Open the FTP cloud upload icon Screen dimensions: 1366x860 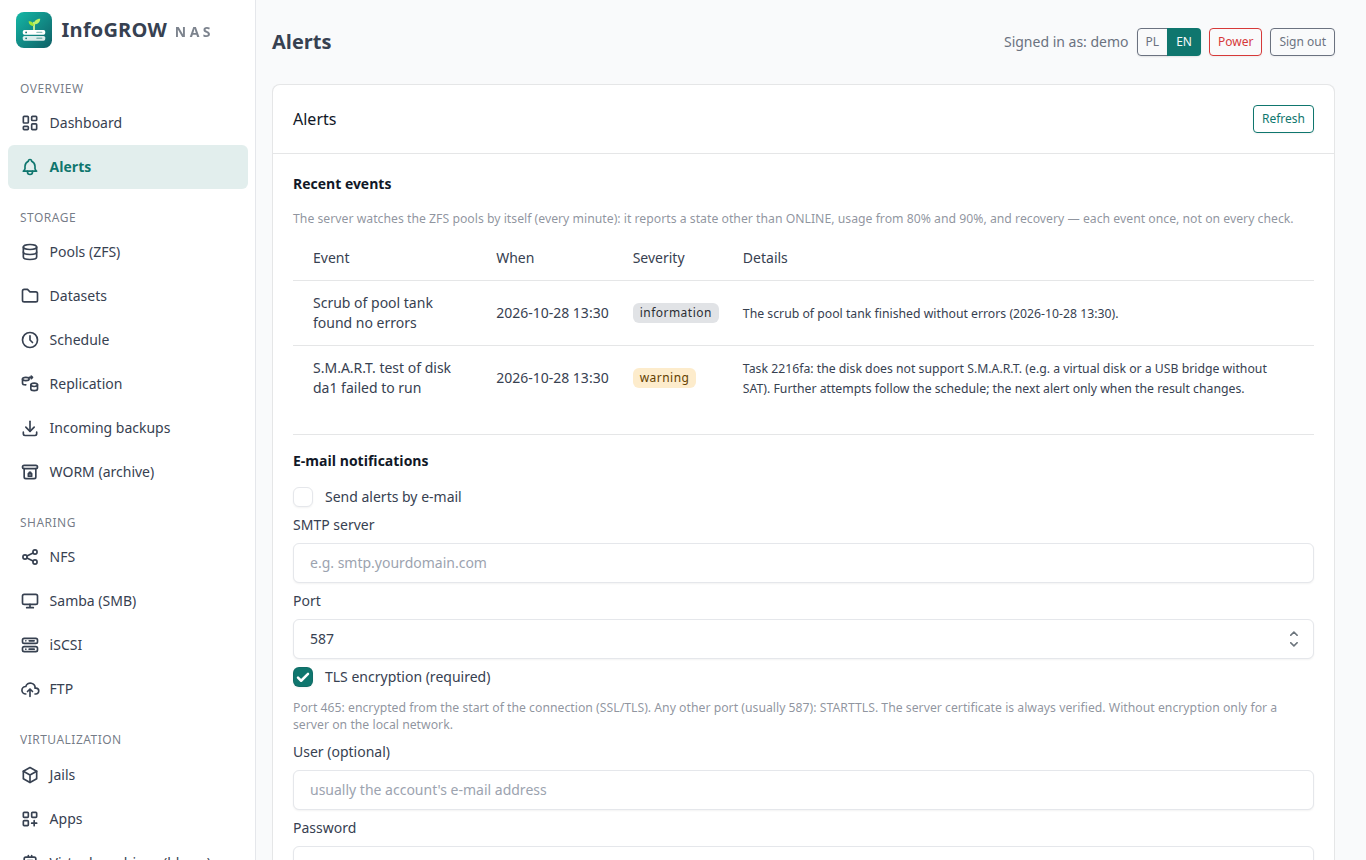click(x=30, y=689)
